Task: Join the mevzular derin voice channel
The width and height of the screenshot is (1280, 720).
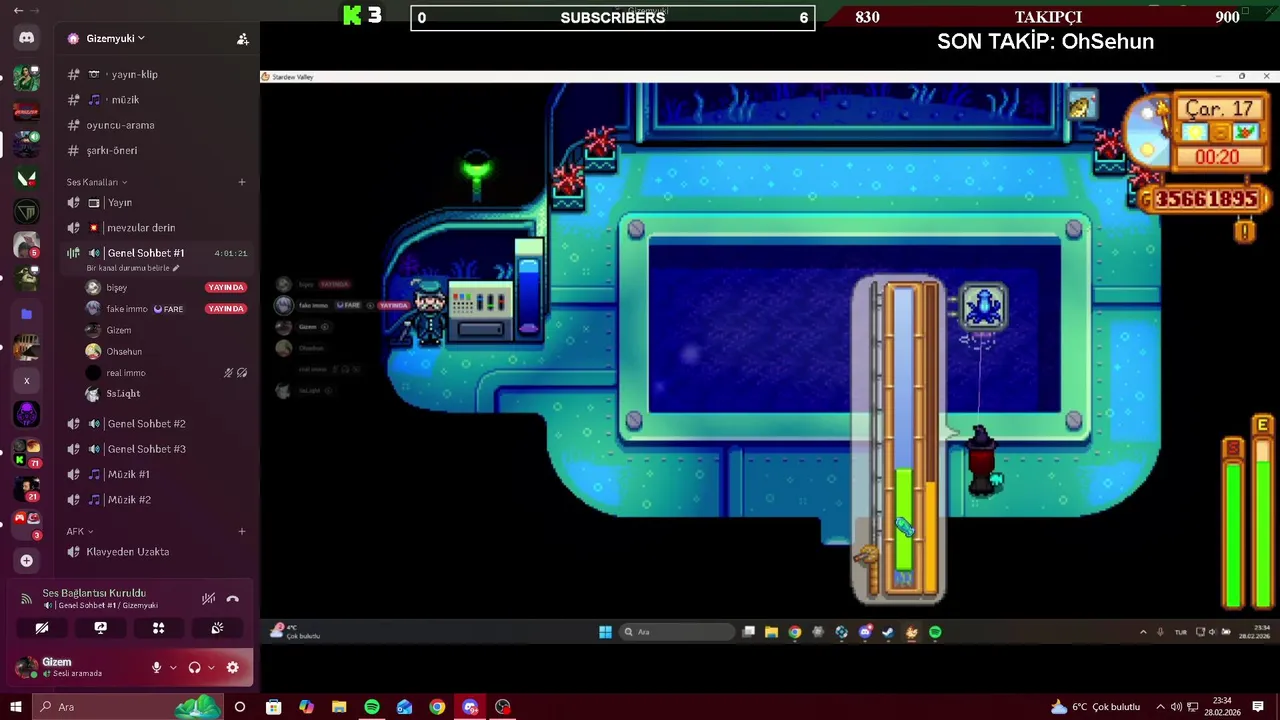Action: [x=155, y=228]
